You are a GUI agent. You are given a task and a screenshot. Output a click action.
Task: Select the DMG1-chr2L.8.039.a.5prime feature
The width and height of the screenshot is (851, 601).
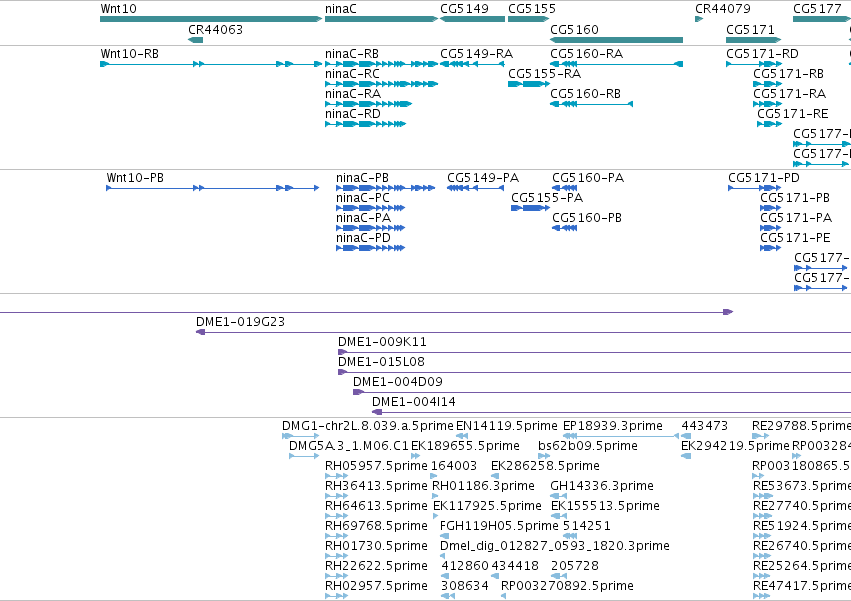pyautogui.click(x=301, y=436)
